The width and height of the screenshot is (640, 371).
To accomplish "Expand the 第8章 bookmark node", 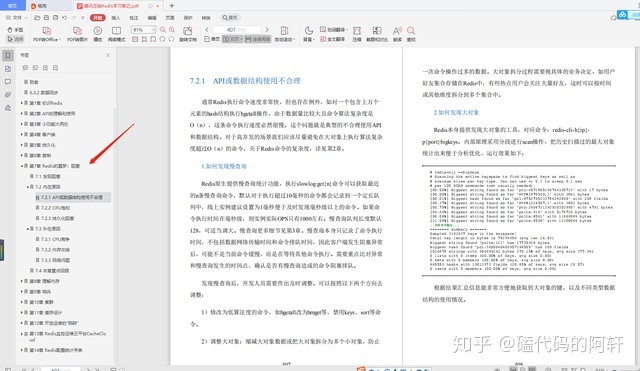I will [x=22, y=281].
